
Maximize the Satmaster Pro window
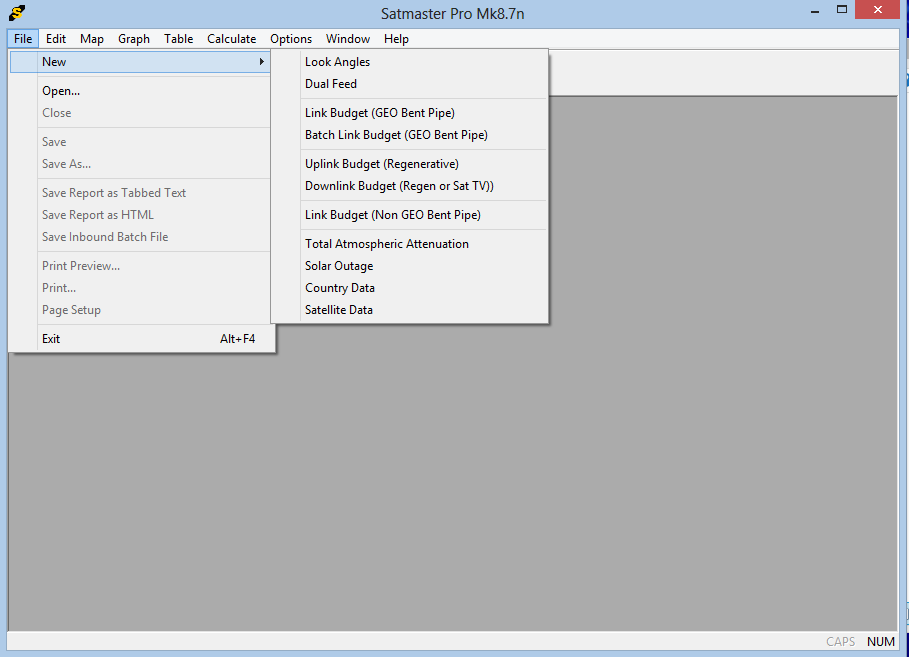click(x=842, y=10)
